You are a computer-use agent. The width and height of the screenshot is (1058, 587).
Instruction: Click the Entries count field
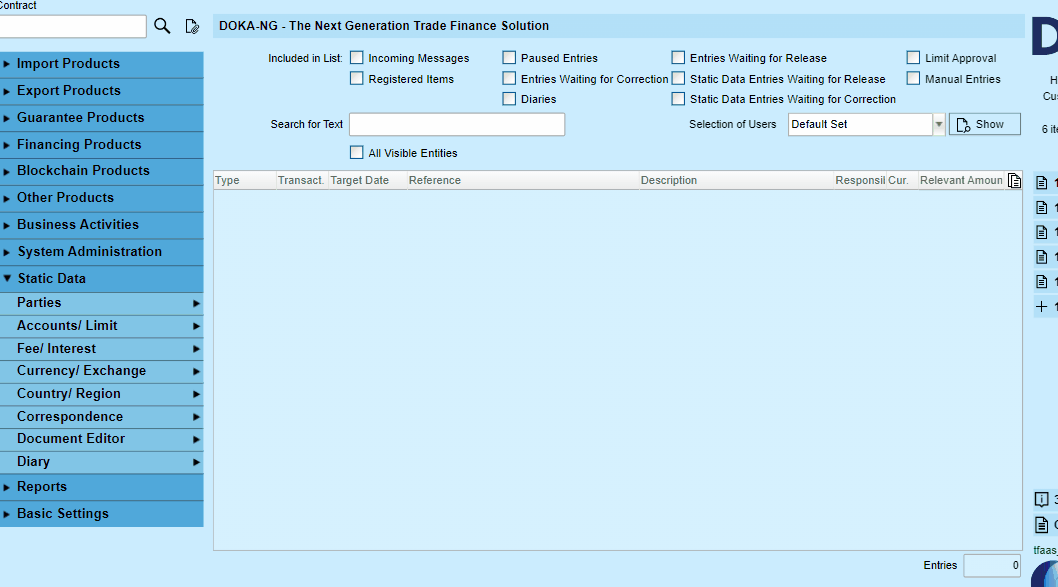point(992,565)
